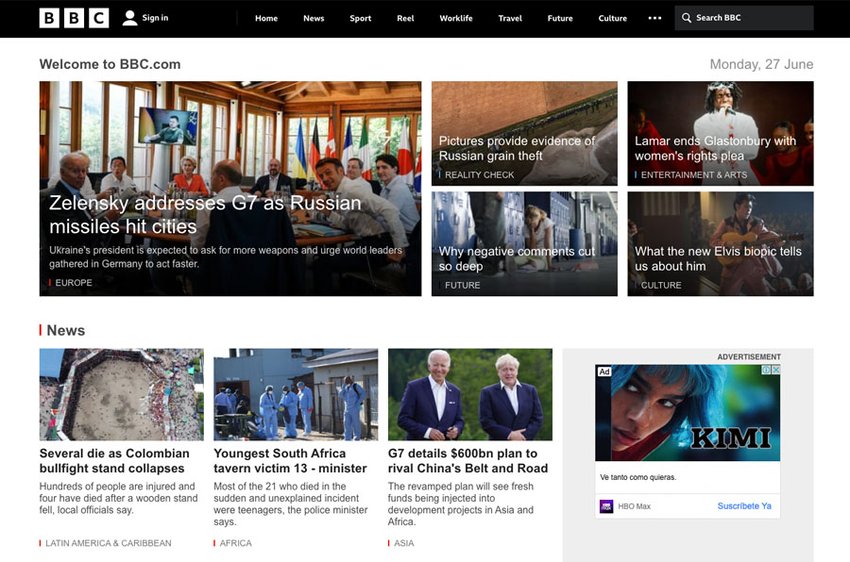850x562 pixels.
Task: Click 'Hundreds of people are injured' summary
Action: pos(119,498)
